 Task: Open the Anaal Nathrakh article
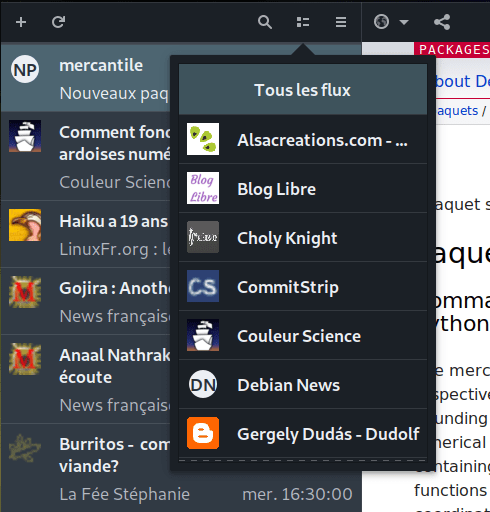click(x=86, y=379)
